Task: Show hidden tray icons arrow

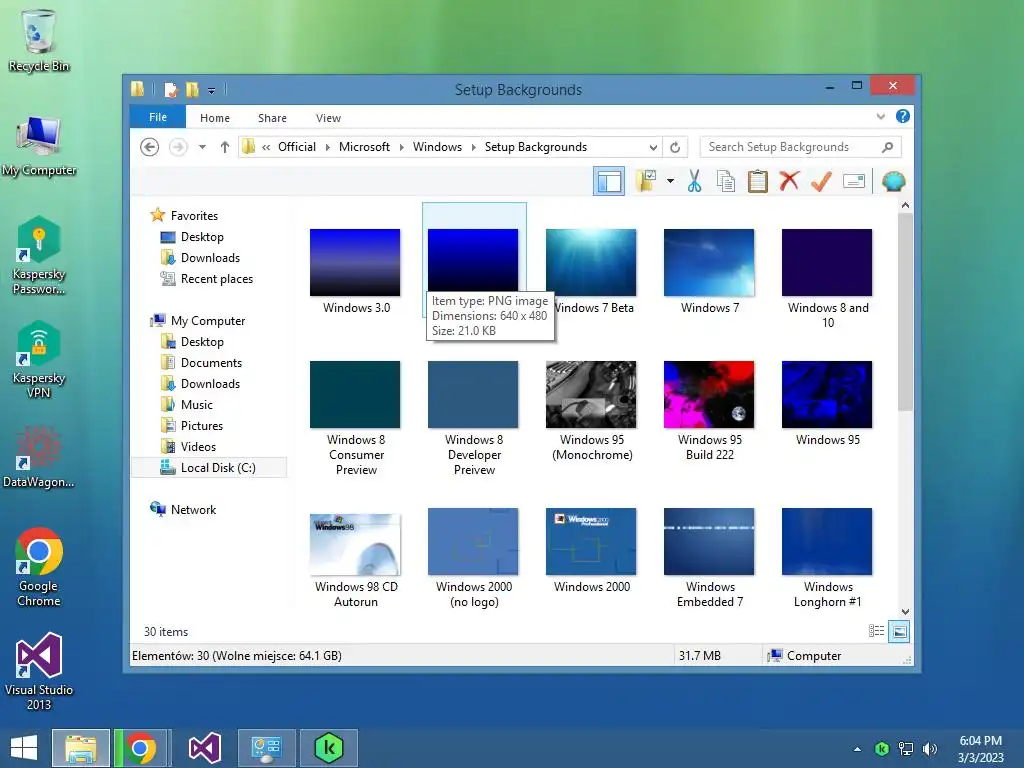Action: point(857,749)
